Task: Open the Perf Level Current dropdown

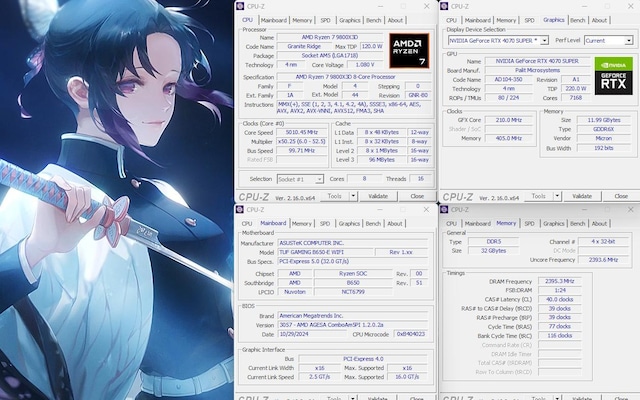Action: click(x=629, y=40)
